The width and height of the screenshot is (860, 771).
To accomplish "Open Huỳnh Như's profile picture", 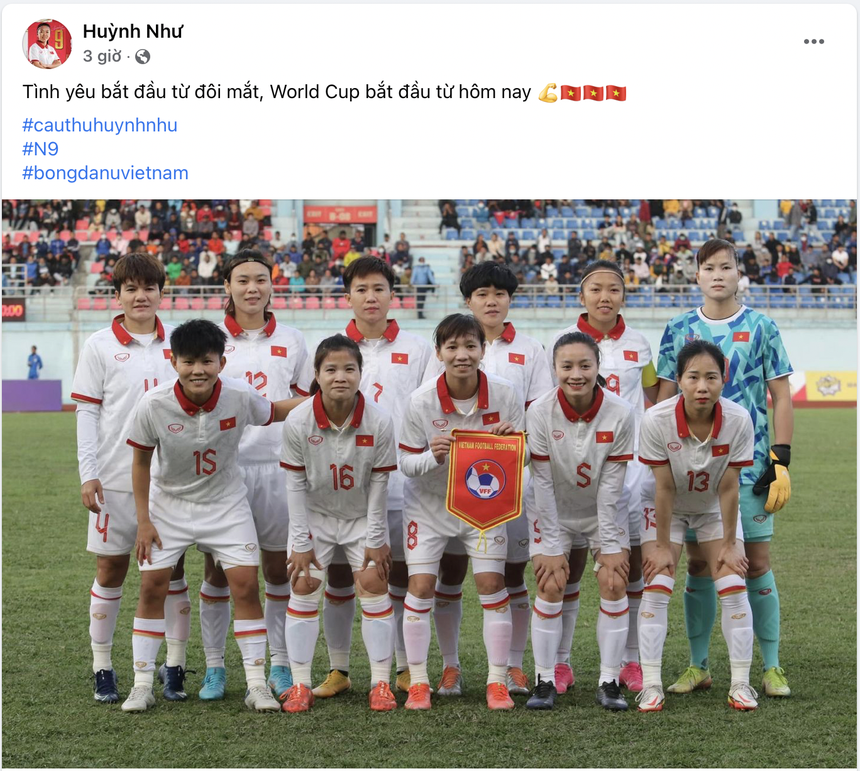I will [47, 44].
